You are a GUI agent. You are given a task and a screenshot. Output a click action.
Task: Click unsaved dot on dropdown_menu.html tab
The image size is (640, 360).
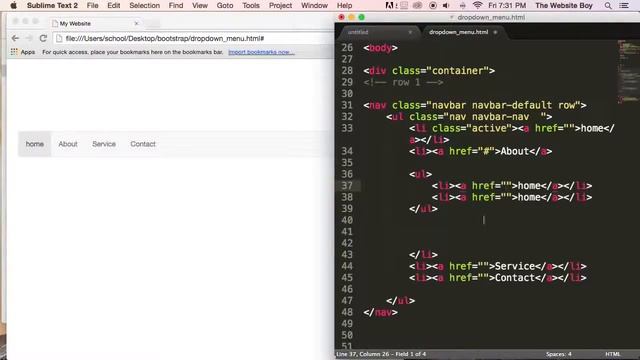point(496,32)
